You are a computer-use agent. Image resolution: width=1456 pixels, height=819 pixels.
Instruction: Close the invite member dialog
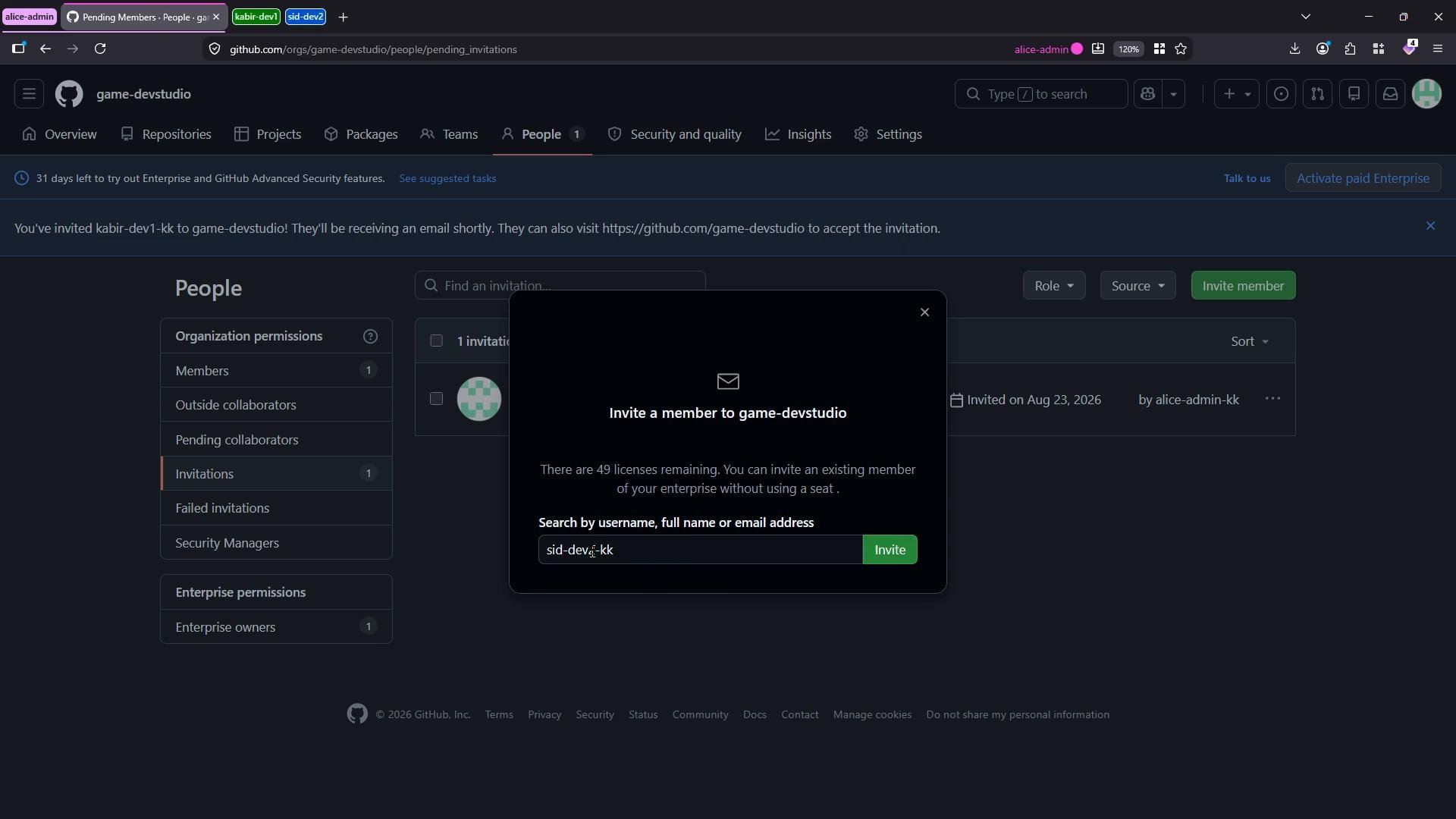(x=924, y=312)
